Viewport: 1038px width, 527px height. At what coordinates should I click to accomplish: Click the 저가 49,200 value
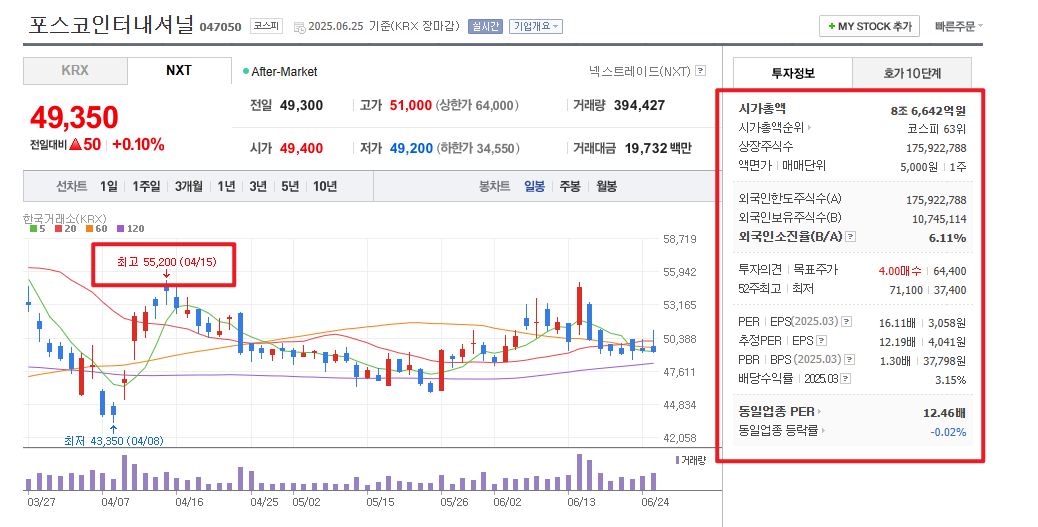point(411,148)
